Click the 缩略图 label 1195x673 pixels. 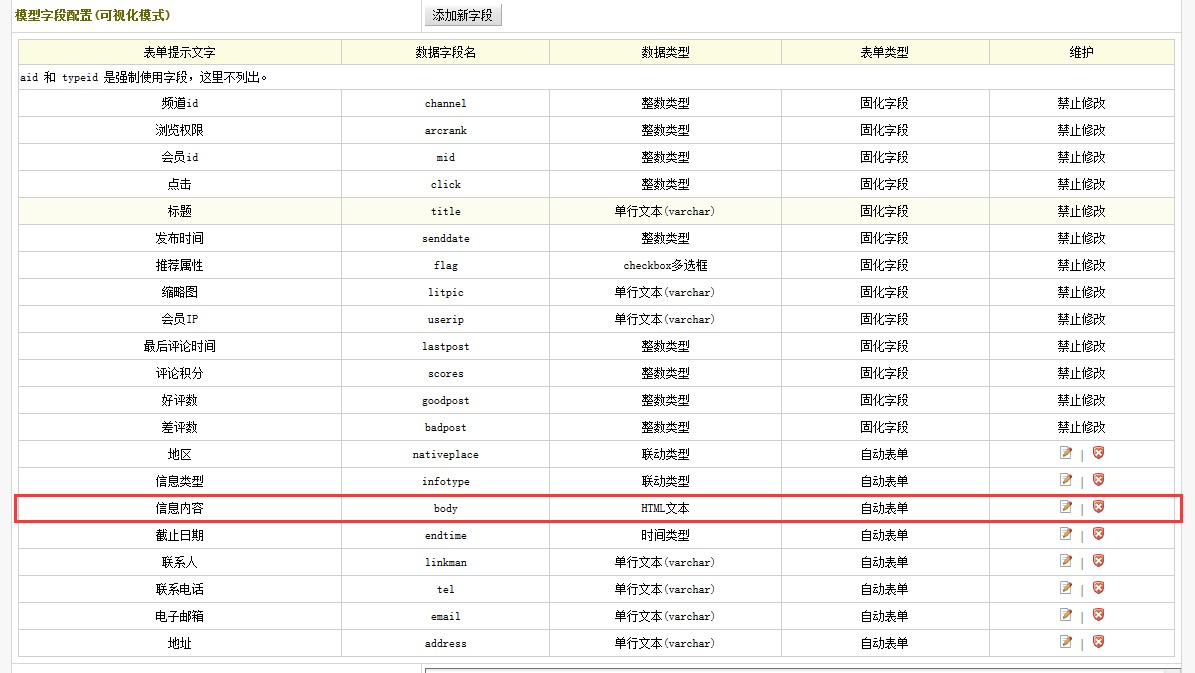[180, 293]
